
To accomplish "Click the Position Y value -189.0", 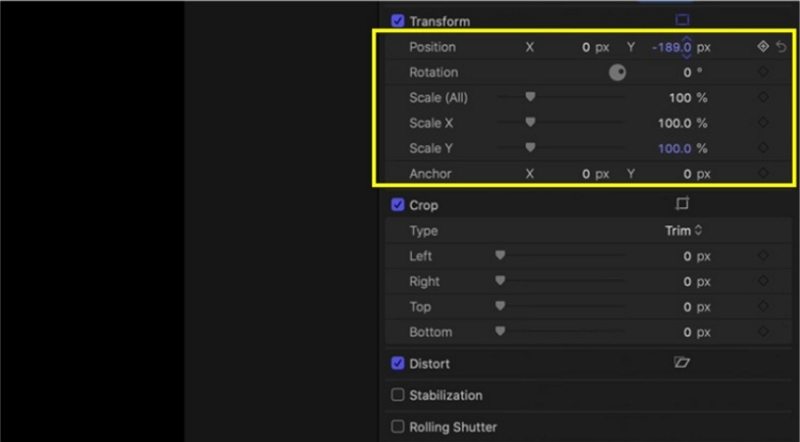I will 671,47.
